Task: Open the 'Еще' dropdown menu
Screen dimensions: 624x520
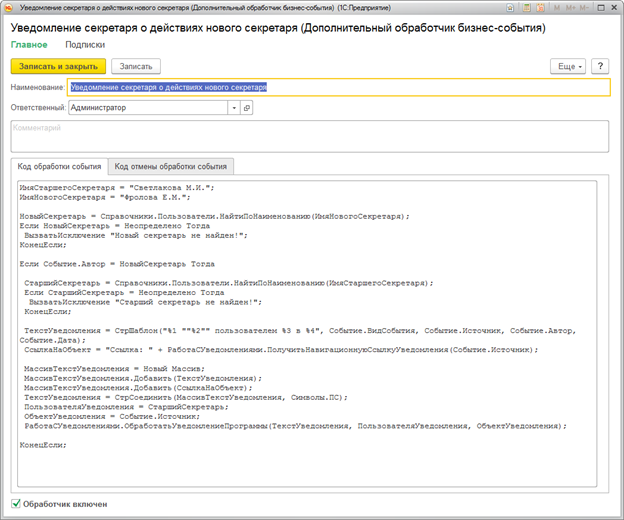Action: [567, 66]
